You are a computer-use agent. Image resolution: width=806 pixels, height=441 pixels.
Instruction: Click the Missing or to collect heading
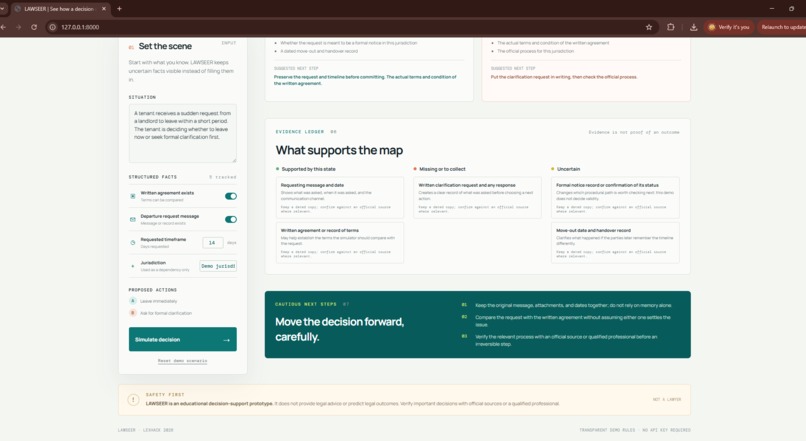coord(442,169)
